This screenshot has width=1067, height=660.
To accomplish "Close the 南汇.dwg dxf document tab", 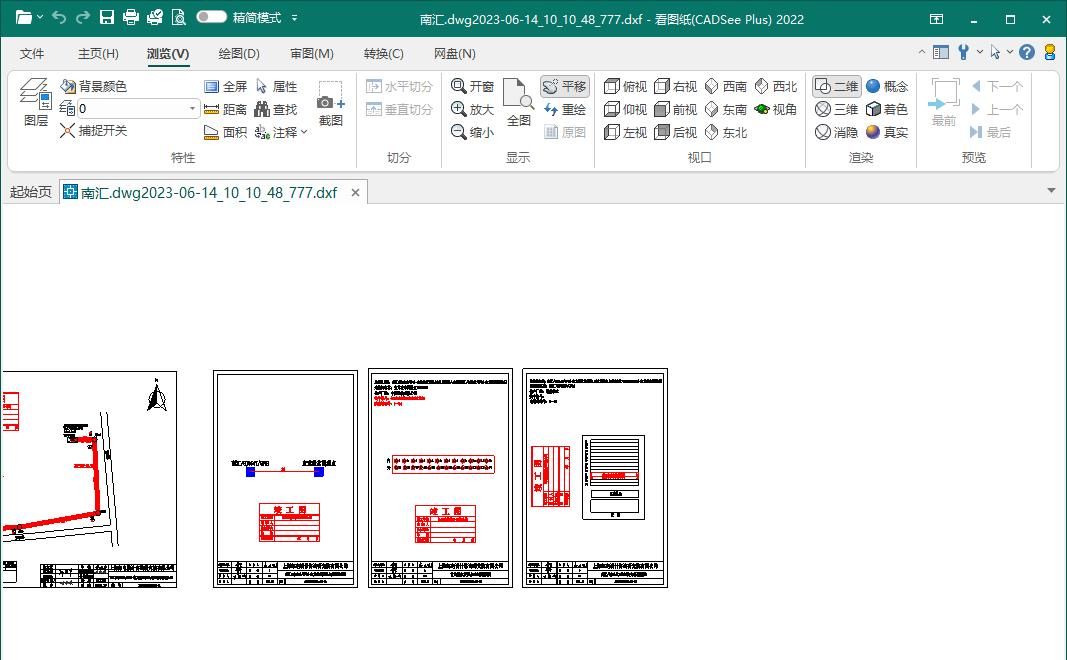I will [x=355, y=193].
